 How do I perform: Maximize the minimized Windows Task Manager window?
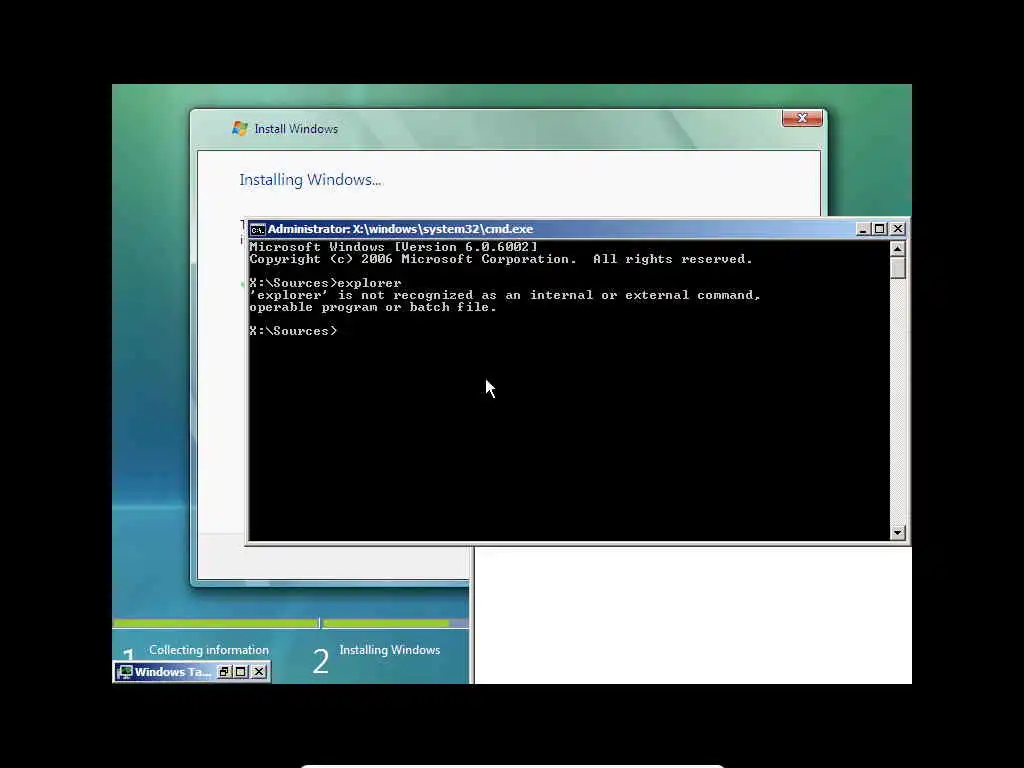(241, 671)
